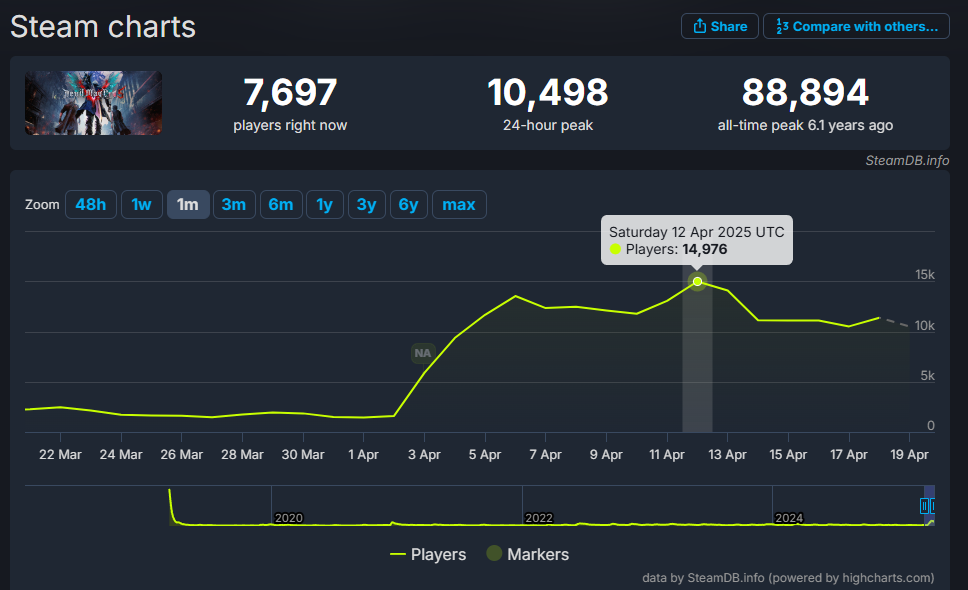
Task: Set zoom to 48h
Action: (x=91, y=204)
